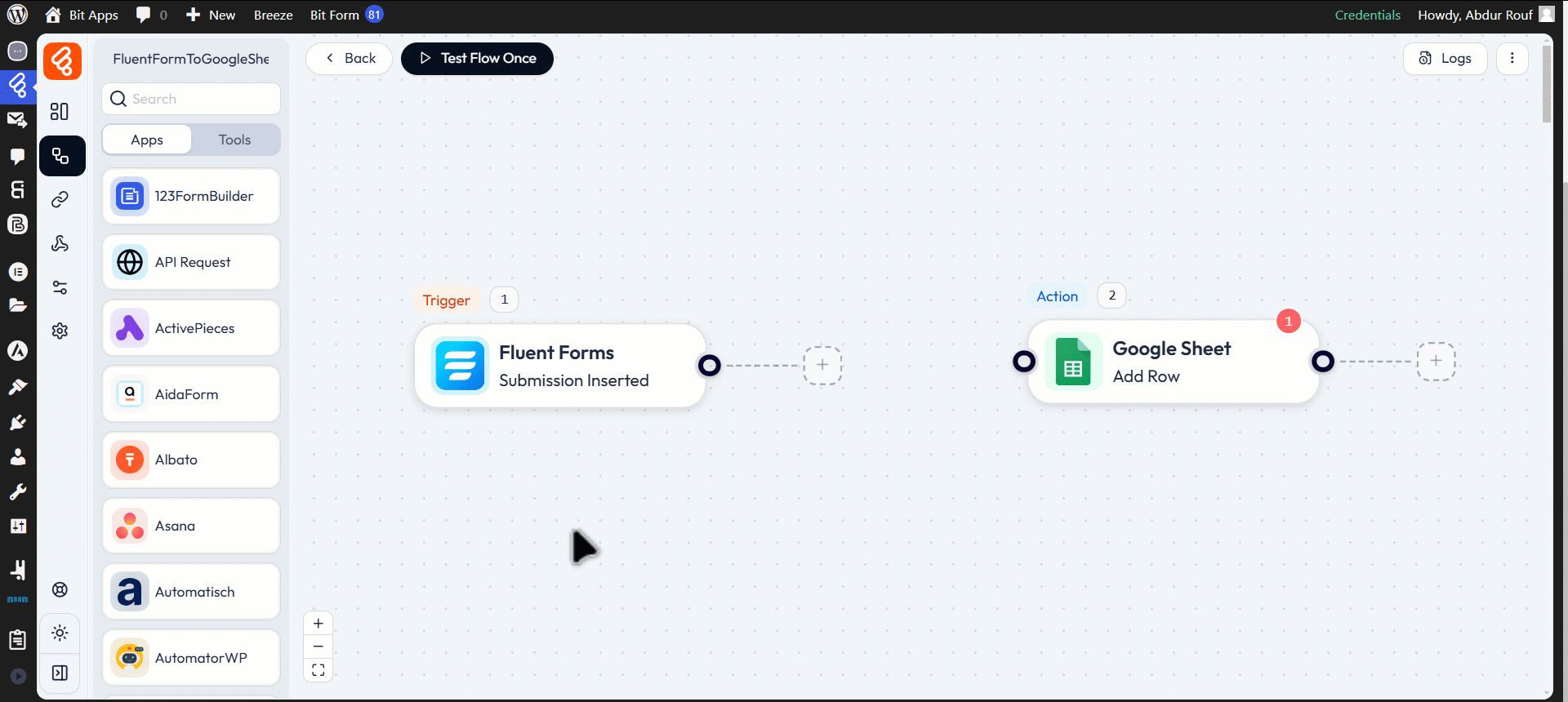The height and width of the screenshot is (702, 1568).
Task: Open the support lifebuoy icon
Action: tap(60, 589)
